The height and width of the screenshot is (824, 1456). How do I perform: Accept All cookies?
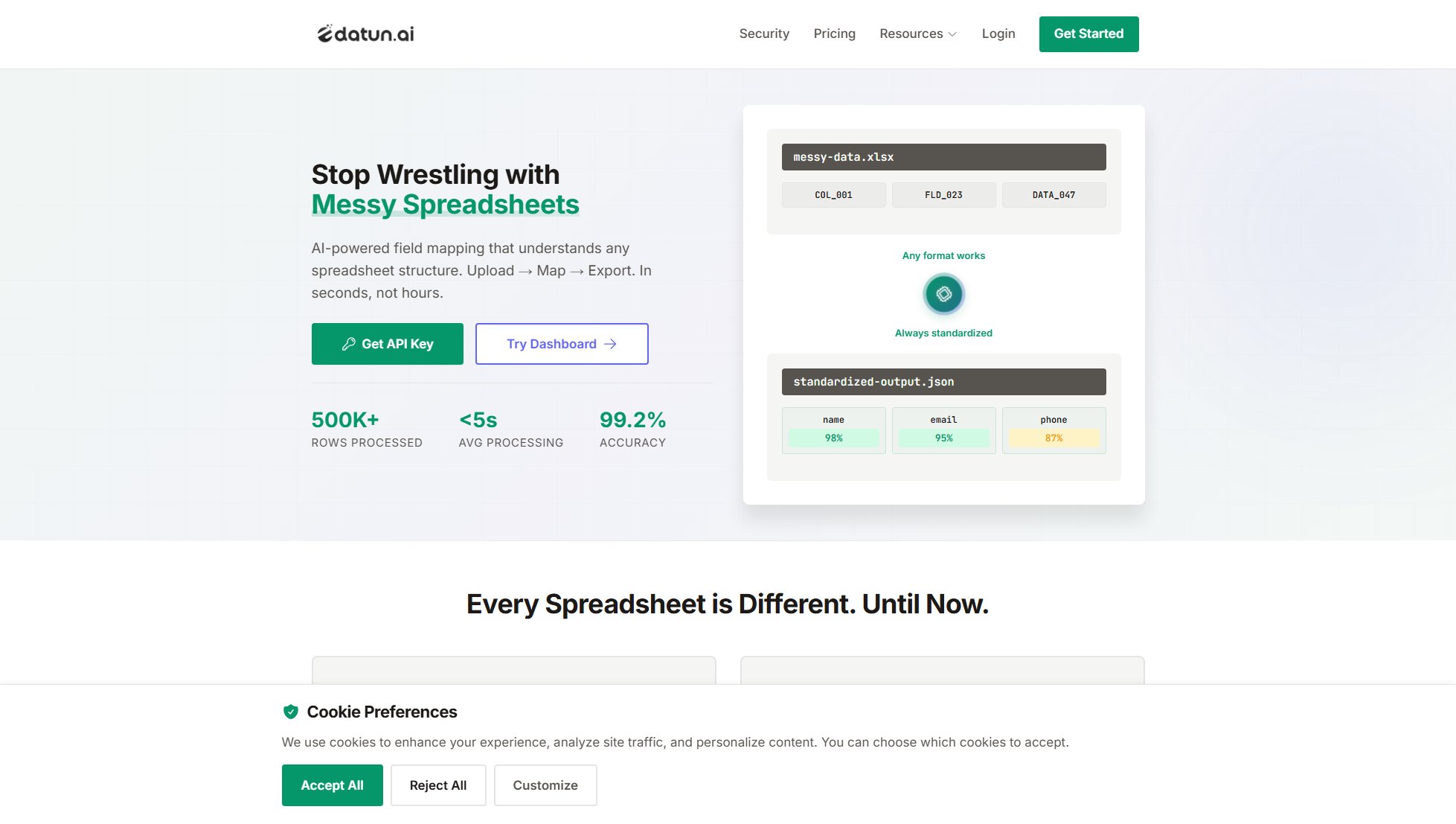[x=332, y=785]
